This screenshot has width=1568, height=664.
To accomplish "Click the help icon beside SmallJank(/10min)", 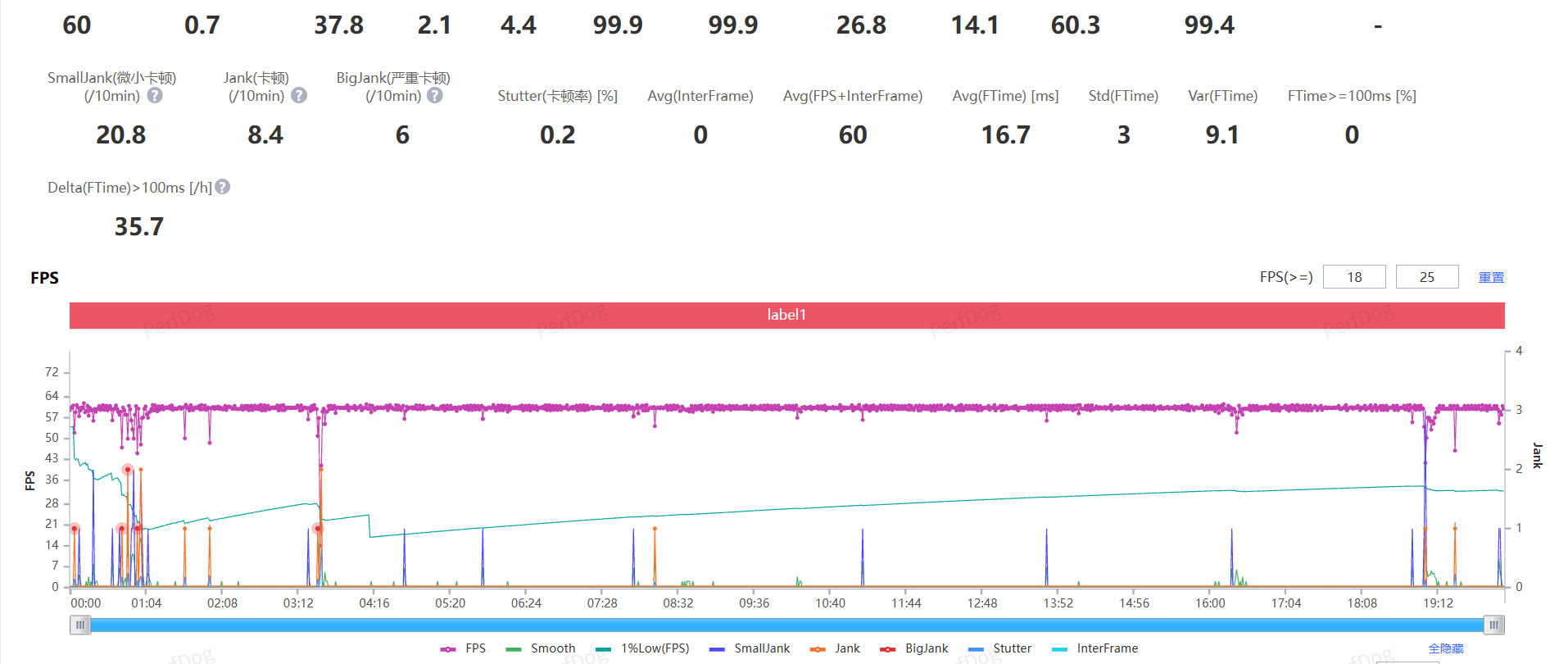I will click(155, 96).
